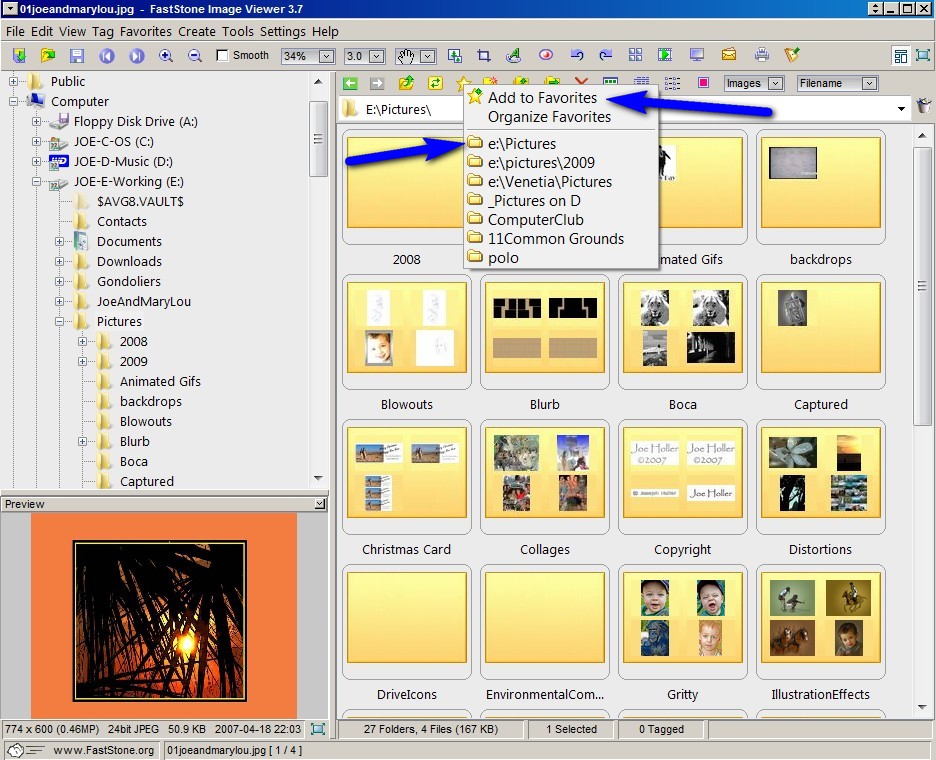Viewport: 936px width, 760px height.
Task: Click the monitor wallpaper icon
Action: click(697, 55)
